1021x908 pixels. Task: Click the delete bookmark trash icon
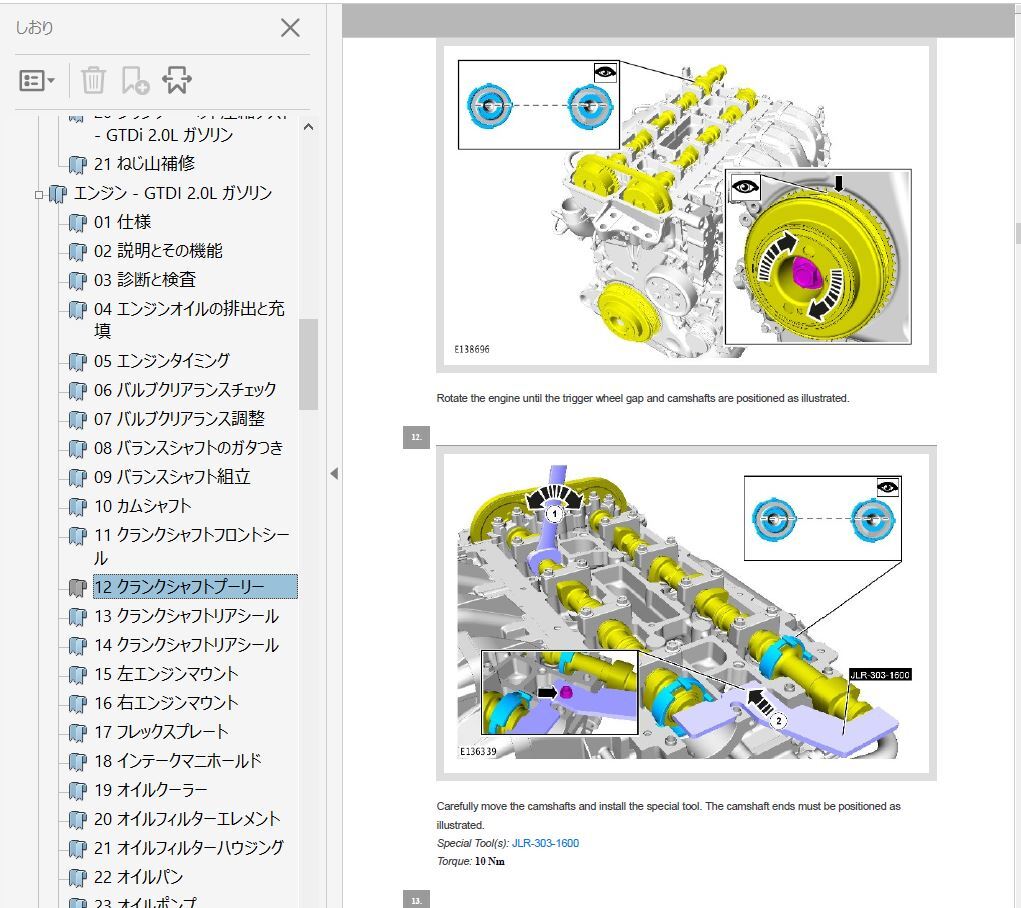tap(93, 81)
